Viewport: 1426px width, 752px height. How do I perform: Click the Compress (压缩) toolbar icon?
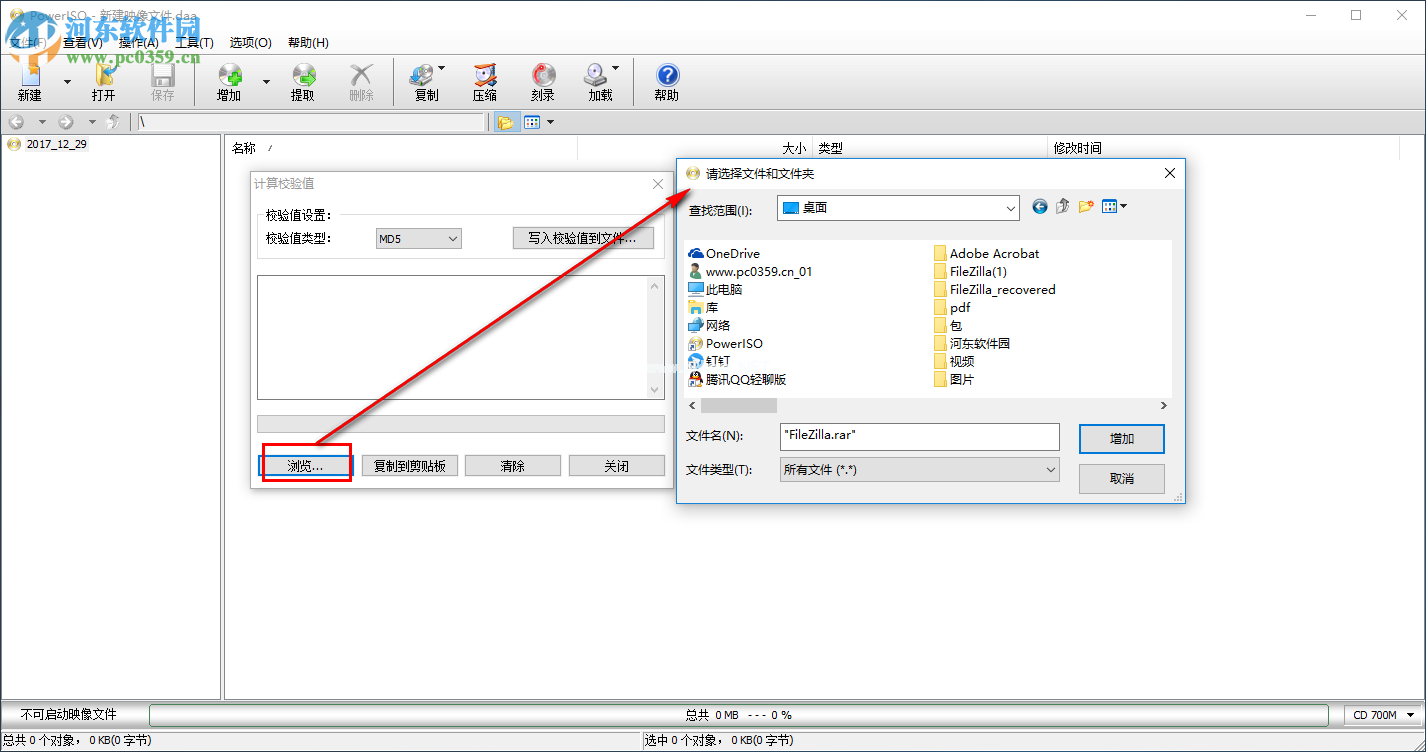click(485, 82)
